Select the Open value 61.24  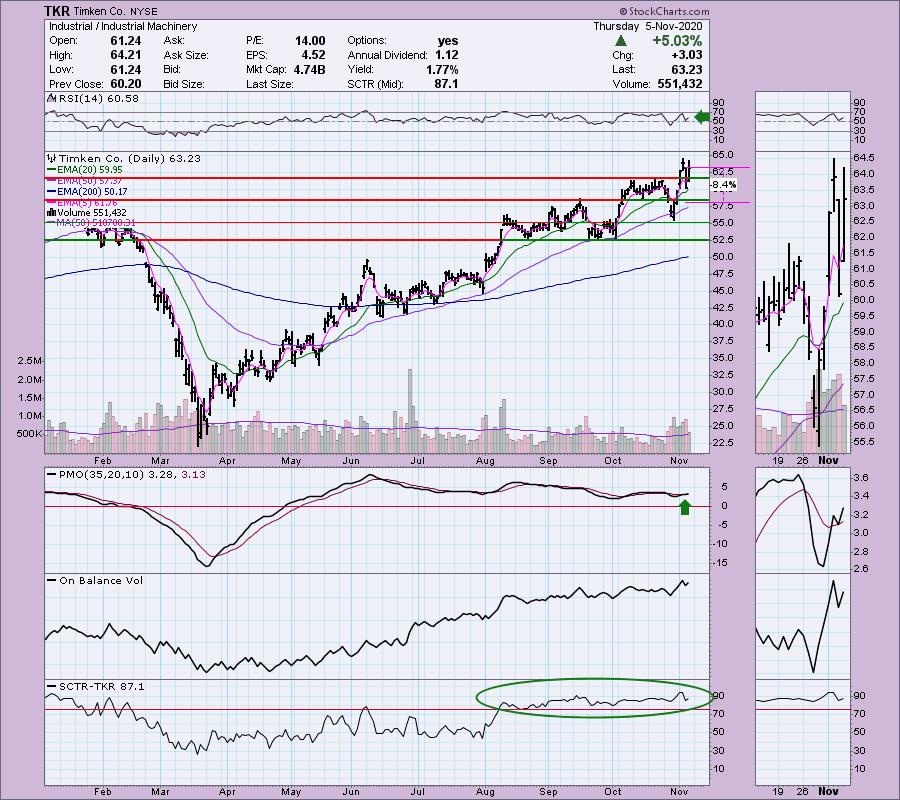(126, 41)
